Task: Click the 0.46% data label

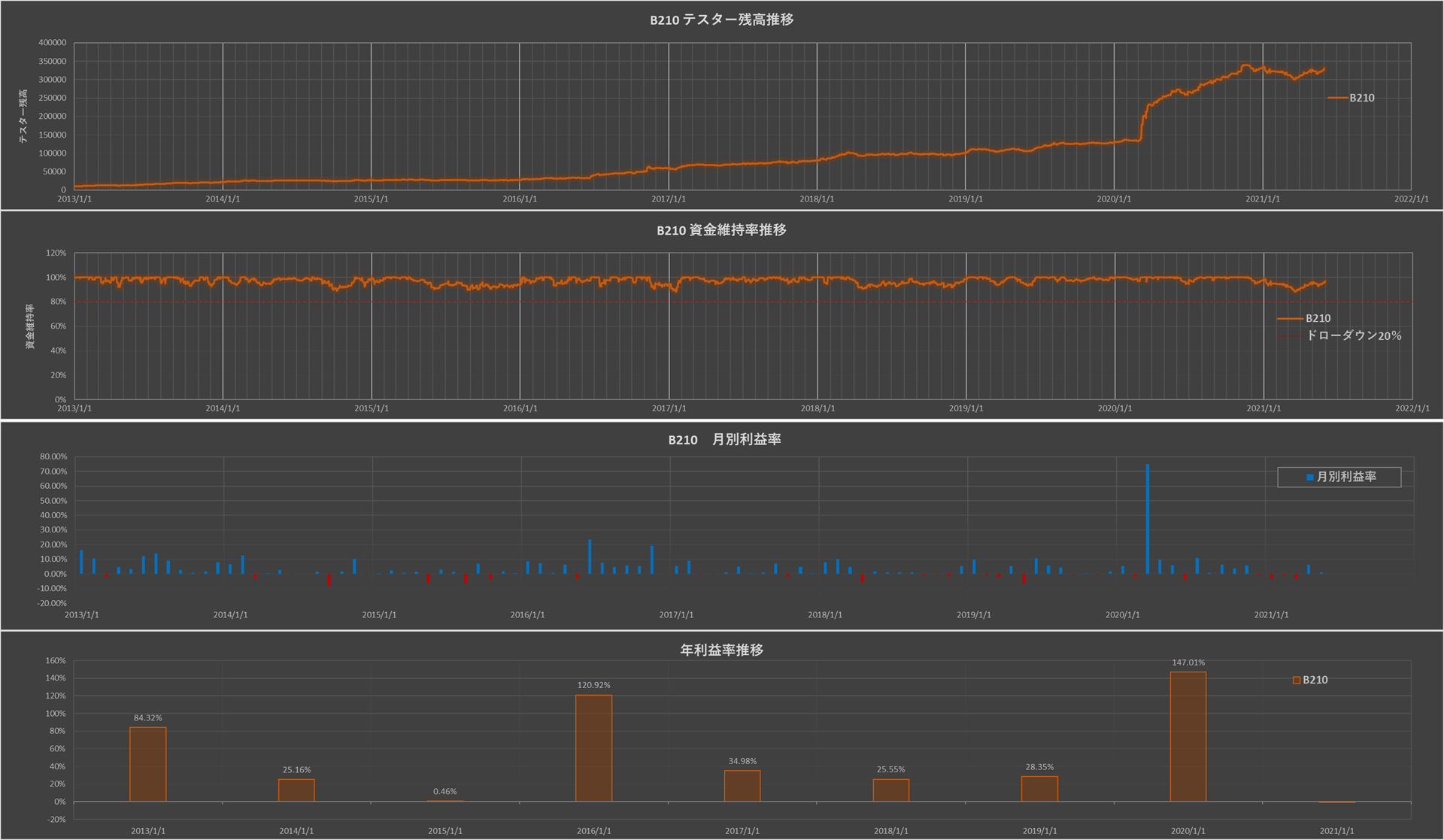Action: coord(444,792)
